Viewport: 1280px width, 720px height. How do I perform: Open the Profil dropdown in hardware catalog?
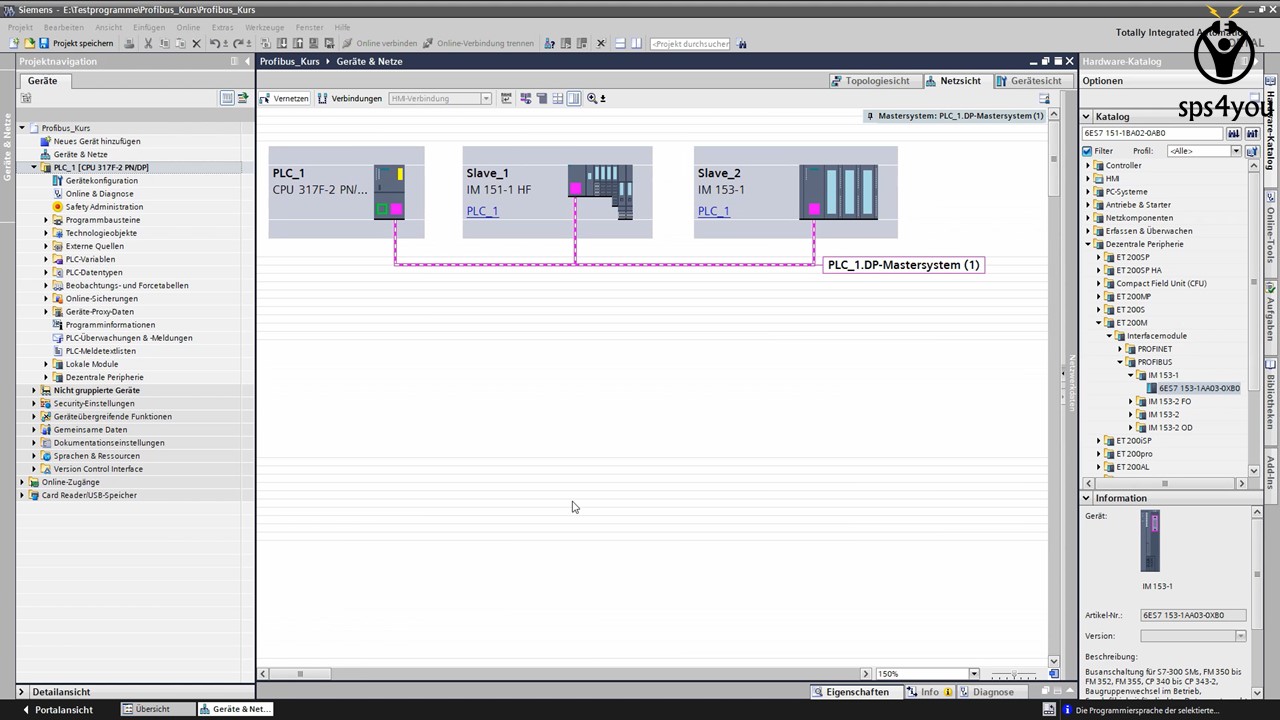(x=1235, y=151)
